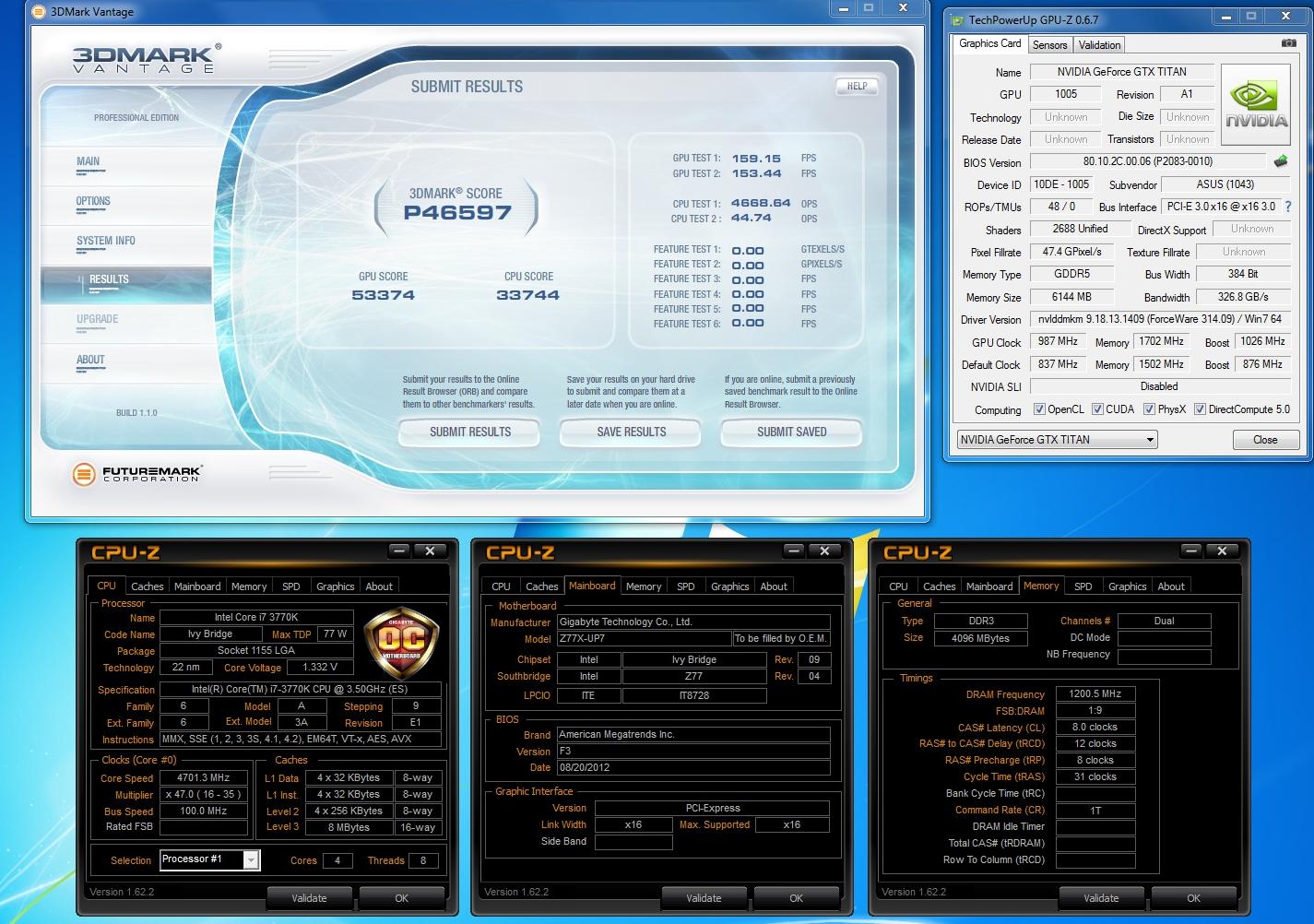
Task: Click OK in the CPU-Z processor window
Action: 402,897
